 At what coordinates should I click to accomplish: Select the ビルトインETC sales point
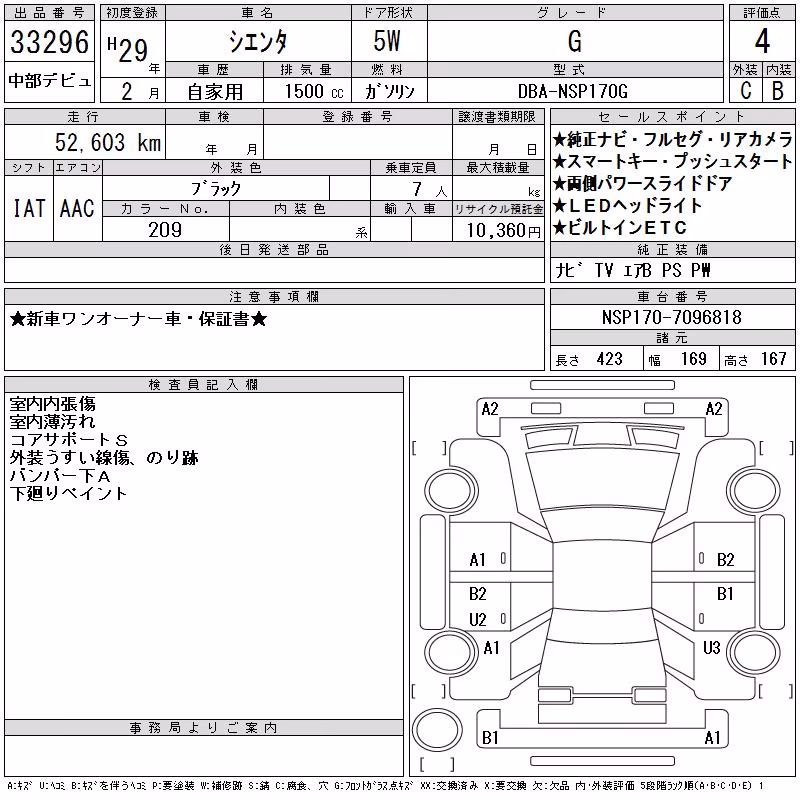click(x=620, y=228)
